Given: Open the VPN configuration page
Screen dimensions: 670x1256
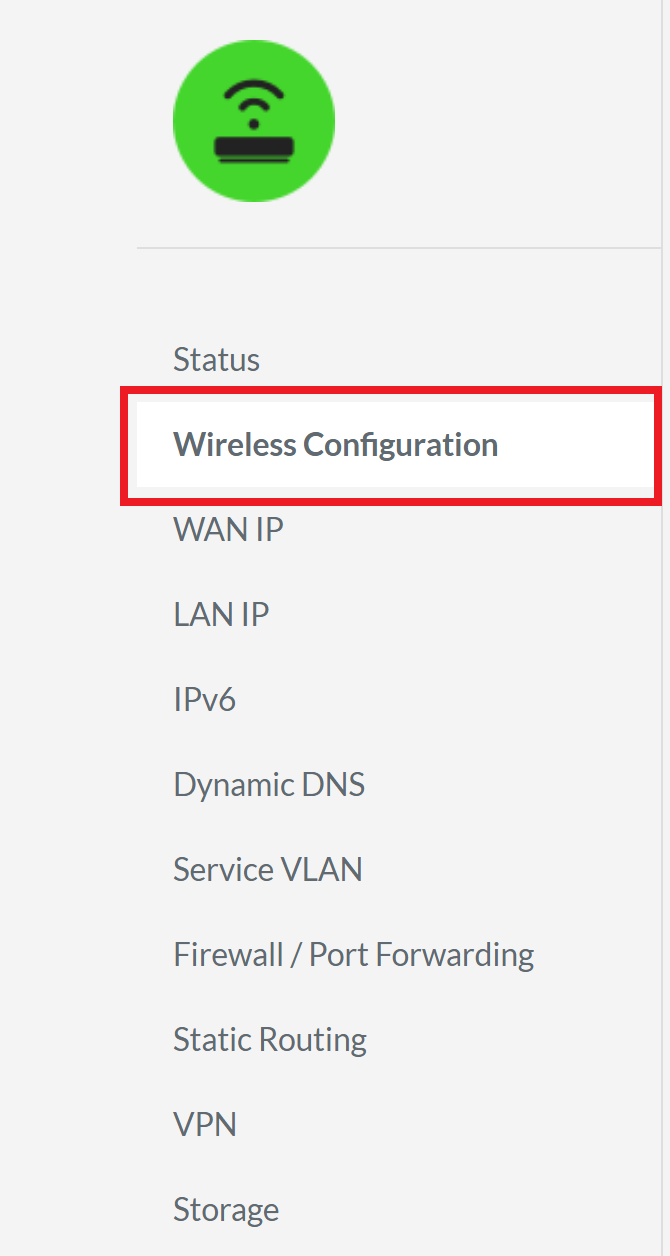Looking at the screenshot, I should (204, 1124).
